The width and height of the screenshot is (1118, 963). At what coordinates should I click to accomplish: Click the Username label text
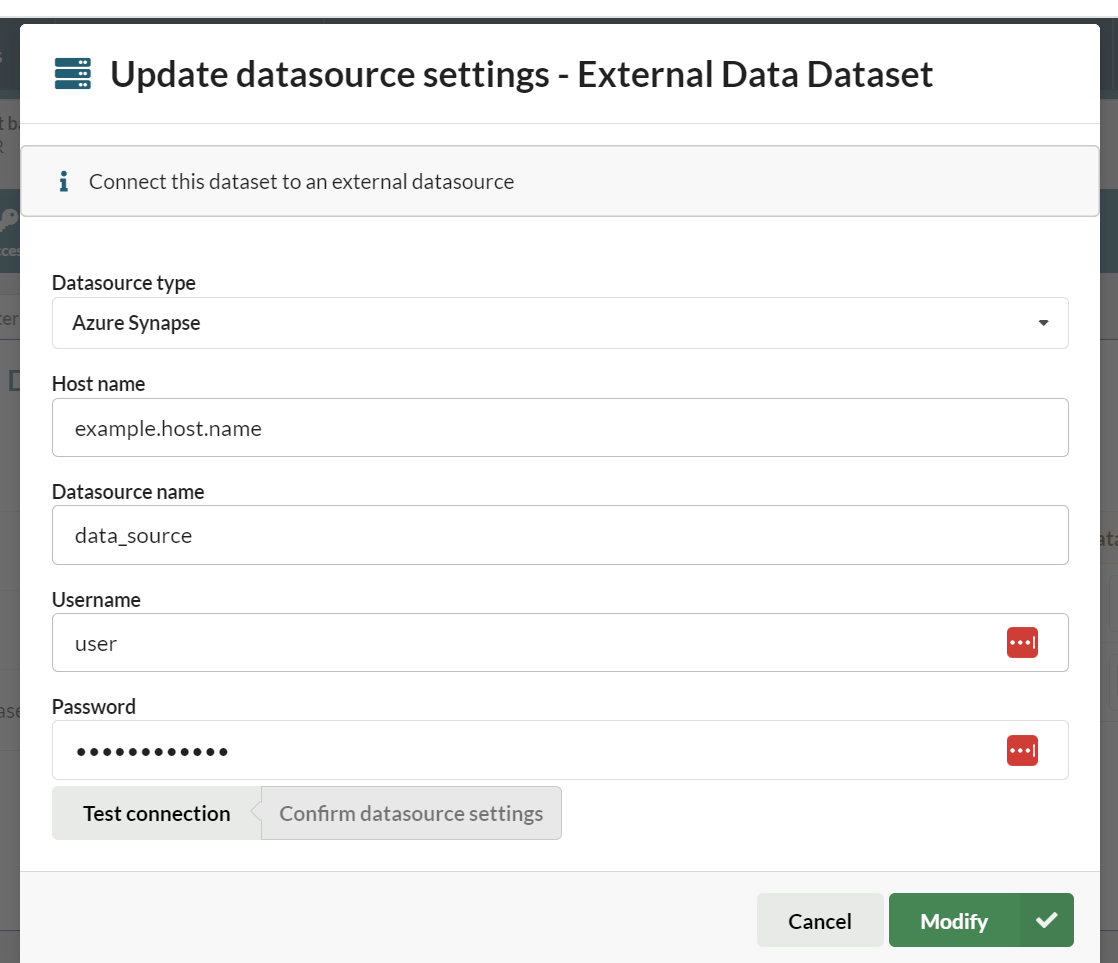[96, 600]
